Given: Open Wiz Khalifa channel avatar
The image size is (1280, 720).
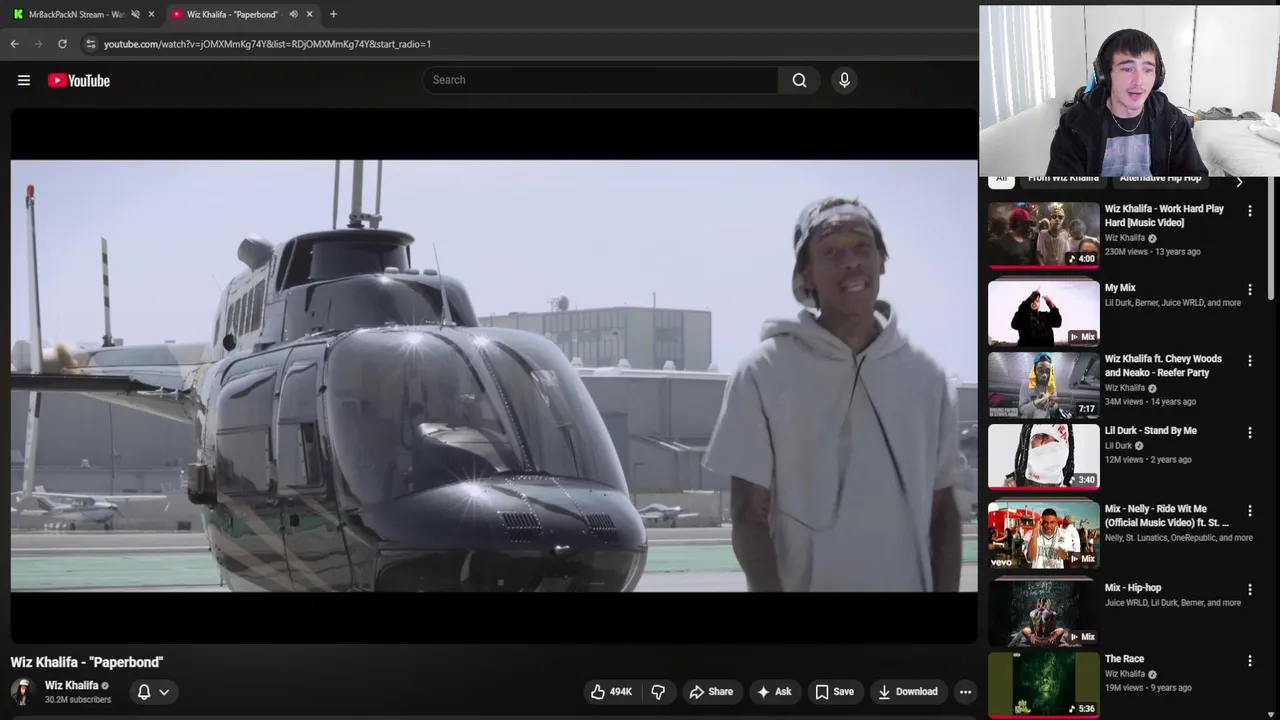Looking at the screenshot, I should click(22, 691).
